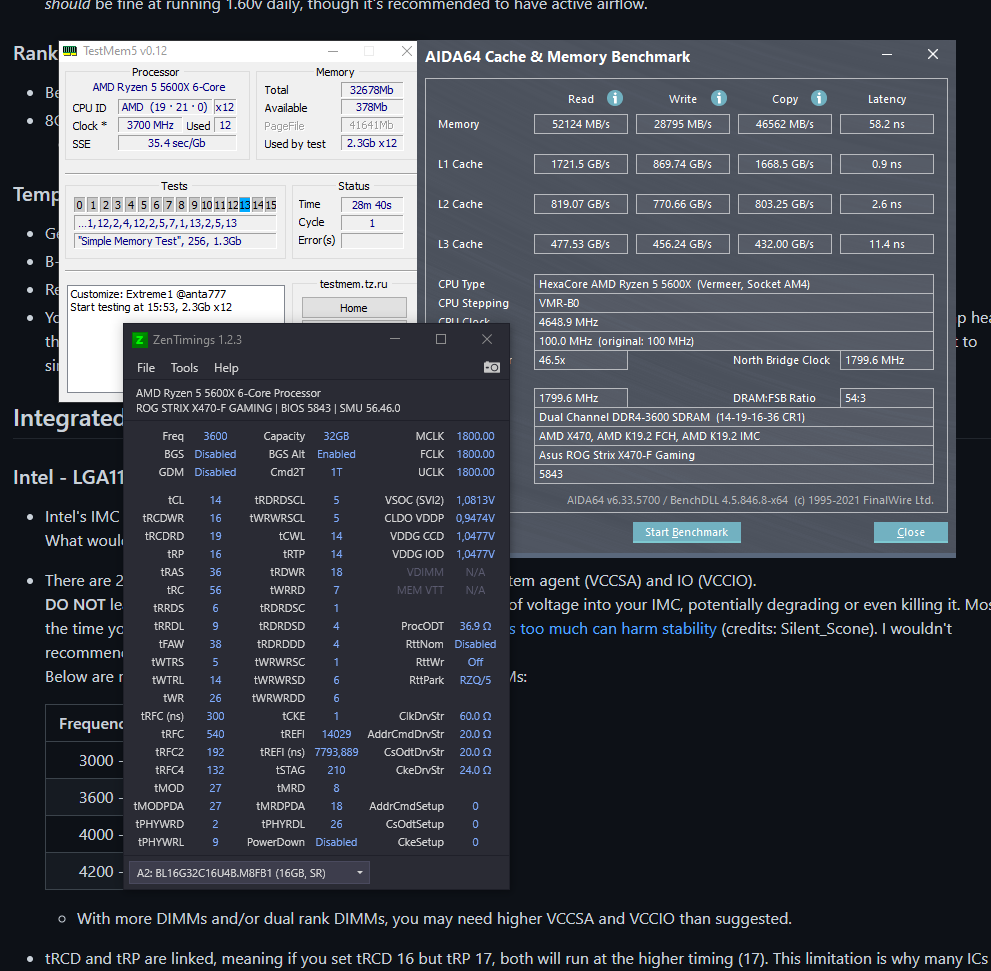991x971 pixels.
Task: Click the PowerDown Disabled value
Action: click(336, 842)
